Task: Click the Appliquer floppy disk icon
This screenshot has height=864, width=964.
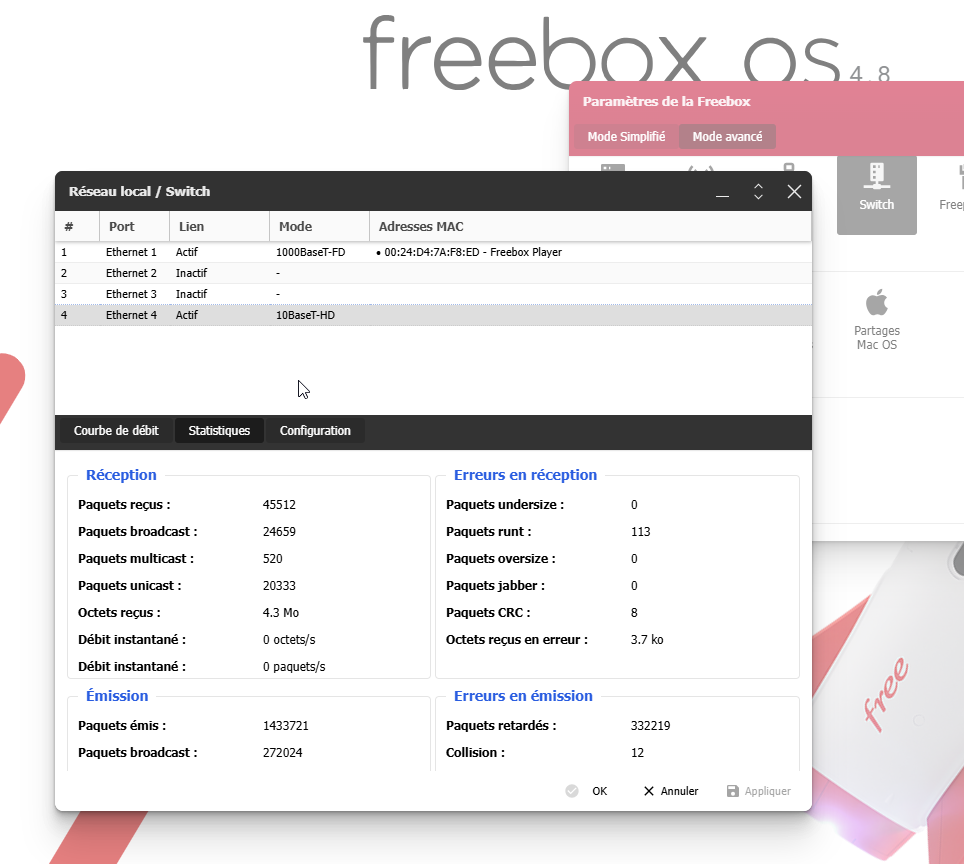Action: pos(733,791)
